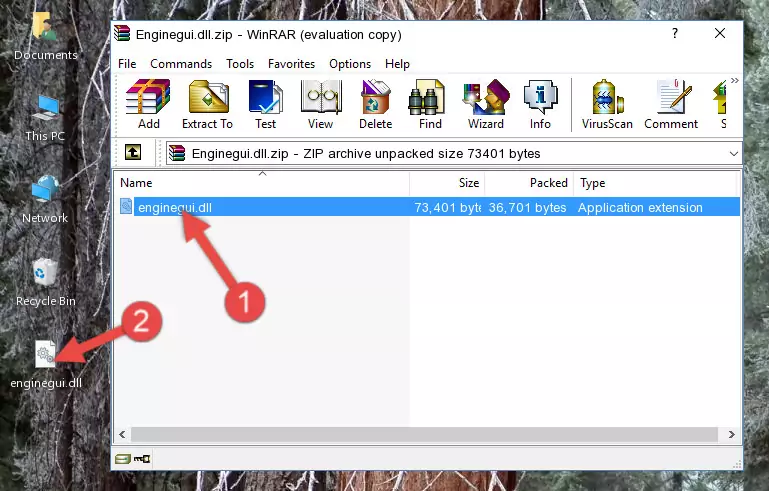The image size is (769, 491).
Task: Open the Help menu
Action: point(397,64)
